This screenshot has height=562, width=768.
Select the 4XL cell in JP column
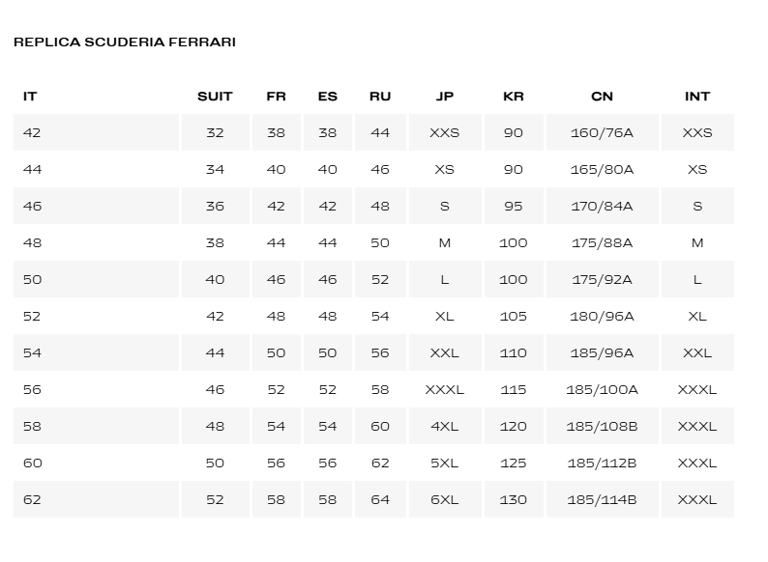[x=445, y=426]
